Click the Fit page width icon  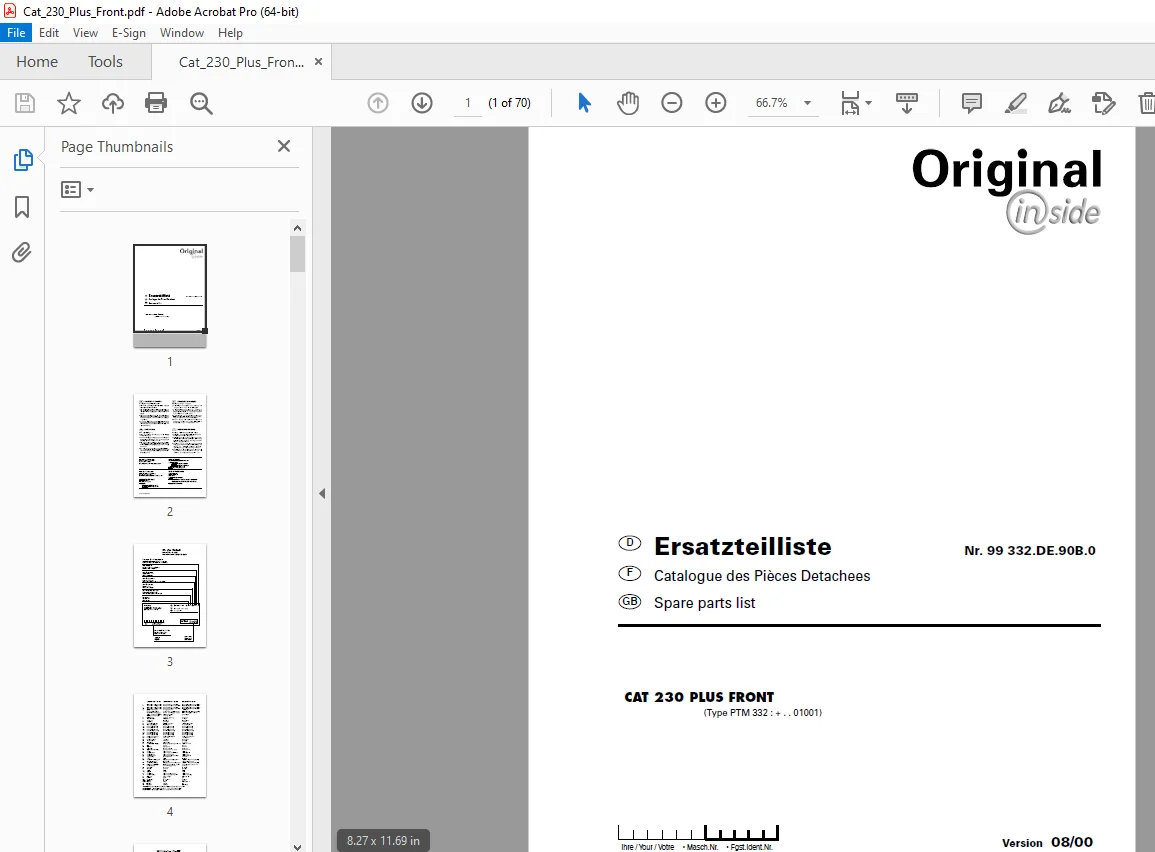click(x=850, y=103)
